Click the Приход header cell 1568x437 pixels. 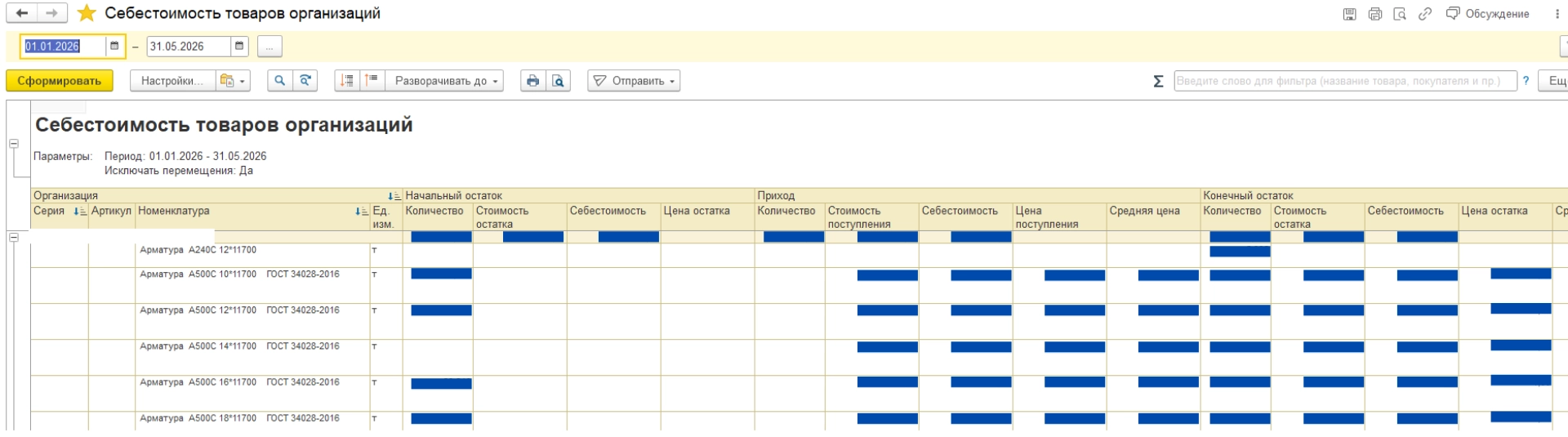(x=978, y=196)
